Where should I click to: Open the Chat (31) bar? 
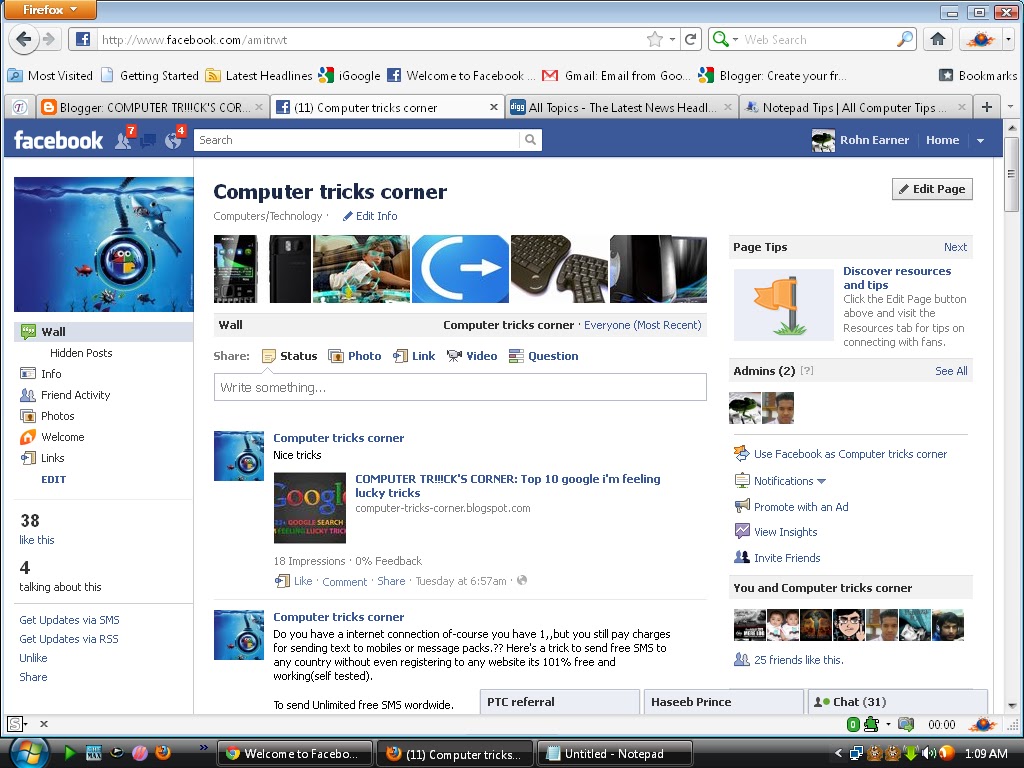pyautogui.click(x=897, y=701)
